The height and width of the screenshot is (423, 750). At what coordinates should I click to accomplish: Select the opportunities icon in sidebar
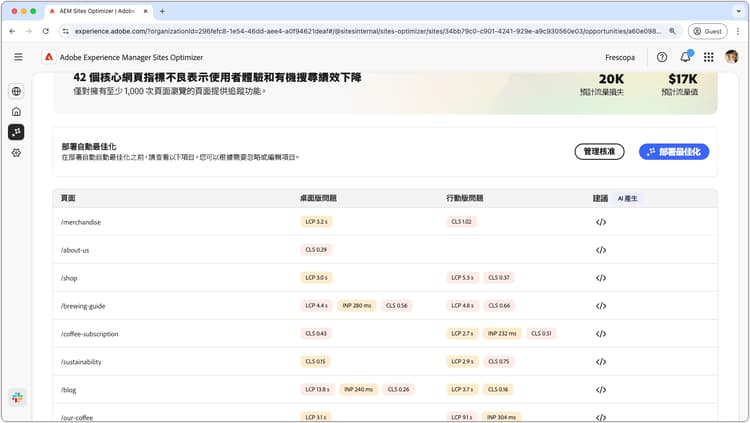(16, 132)
